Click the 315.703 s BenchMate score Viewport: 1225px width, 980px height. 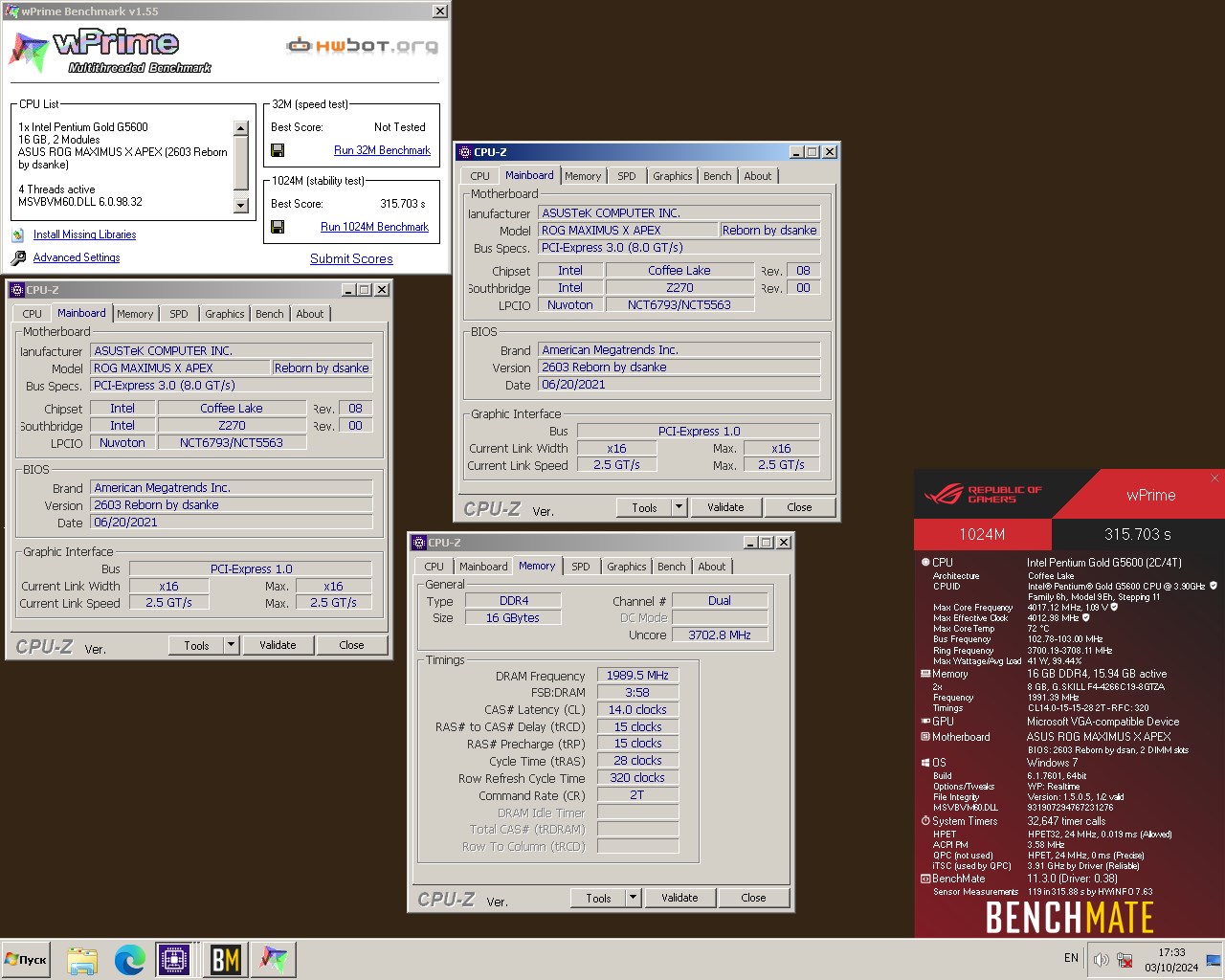(x=1138, y=534)
